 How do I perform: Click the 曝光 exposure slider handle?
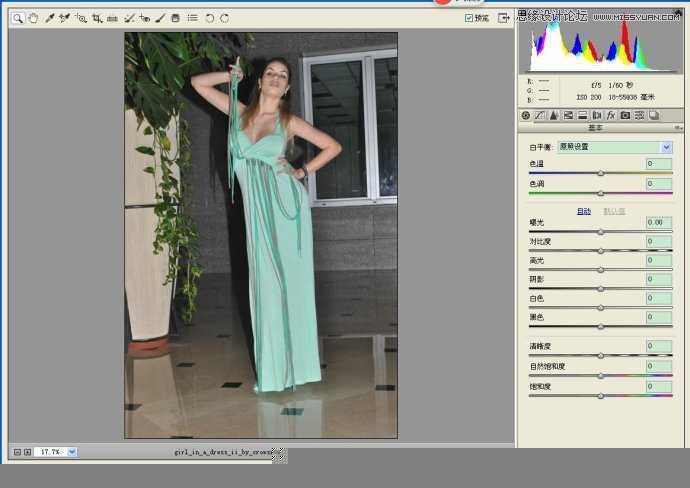(601, 232)
